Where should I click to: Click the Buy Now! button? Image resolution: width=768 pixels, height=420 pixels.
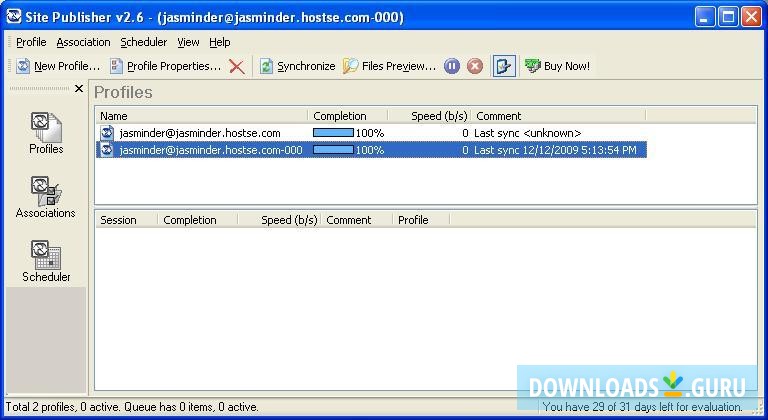(557, 66)
